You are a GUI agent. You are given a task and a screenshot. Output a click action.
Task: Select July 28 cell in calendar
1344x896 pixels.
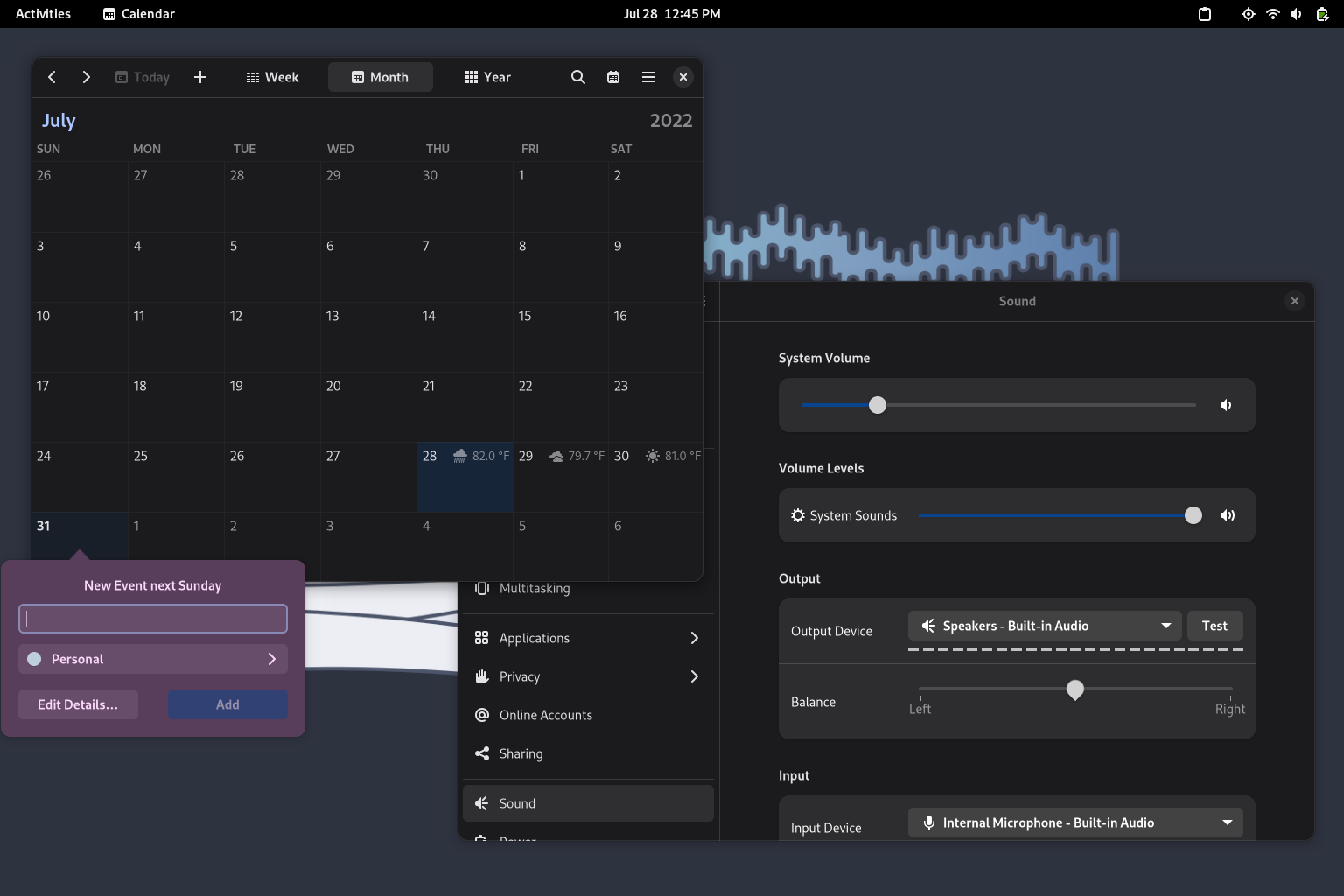click(465, 478)
